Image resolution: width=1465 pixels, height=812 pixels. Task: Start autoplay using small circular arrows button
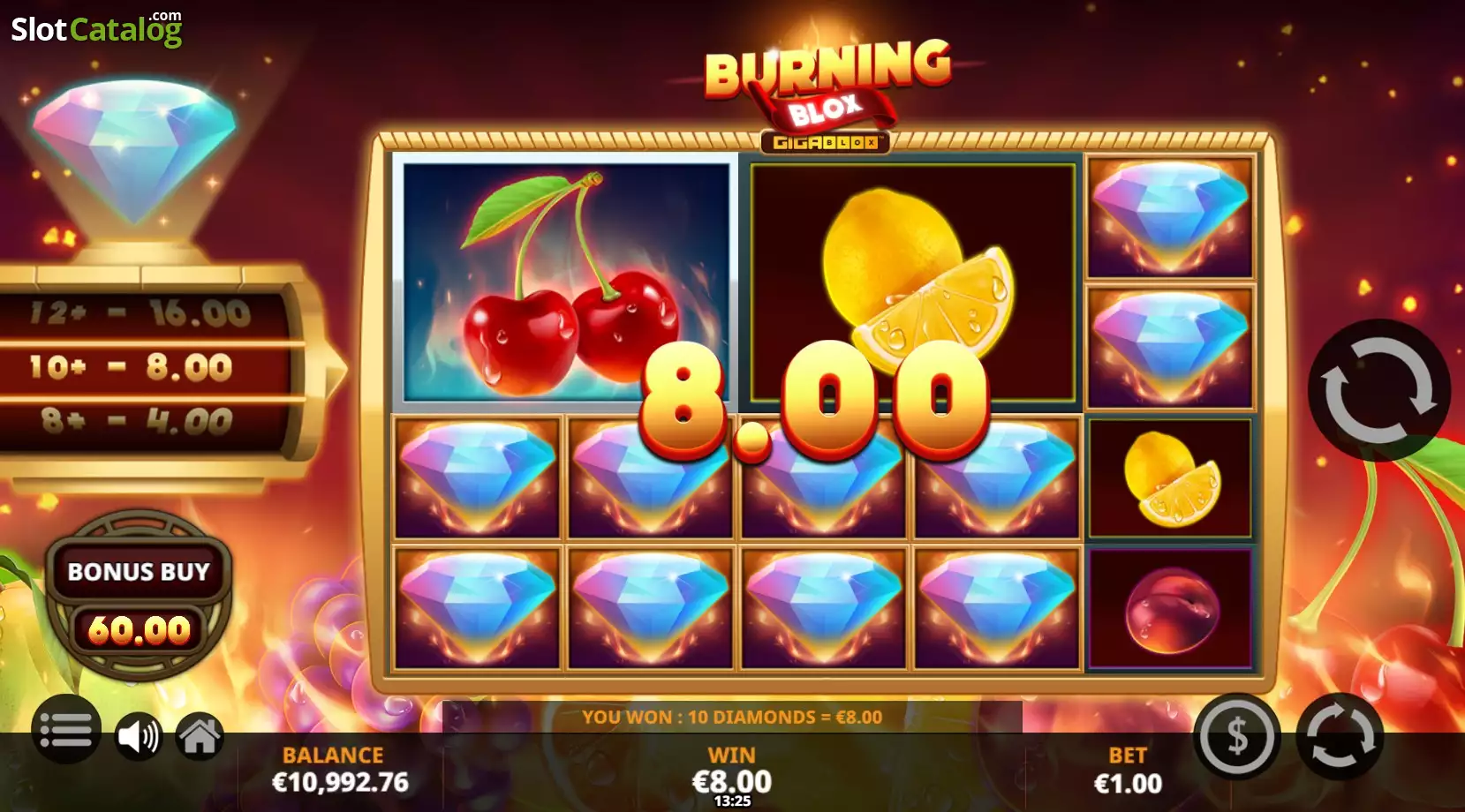point(1340,736)
